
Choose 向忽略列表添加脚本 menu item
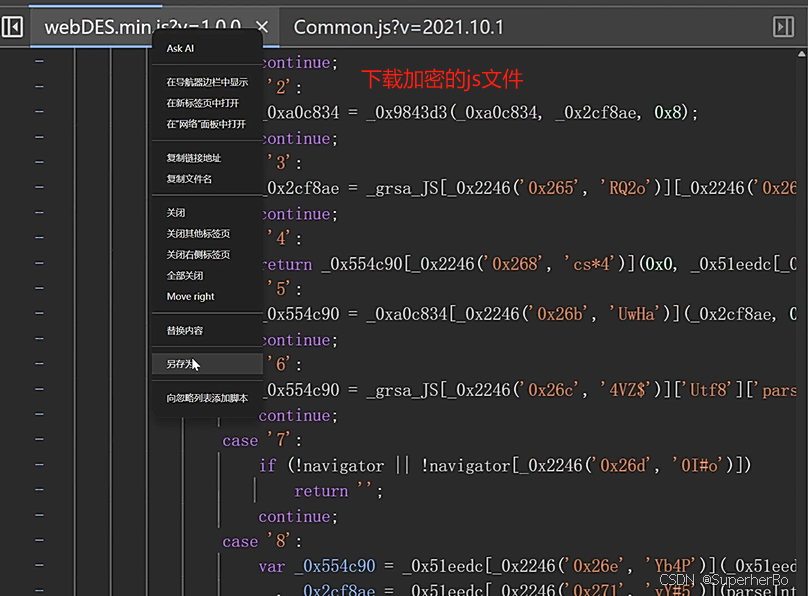coord(207,398)
